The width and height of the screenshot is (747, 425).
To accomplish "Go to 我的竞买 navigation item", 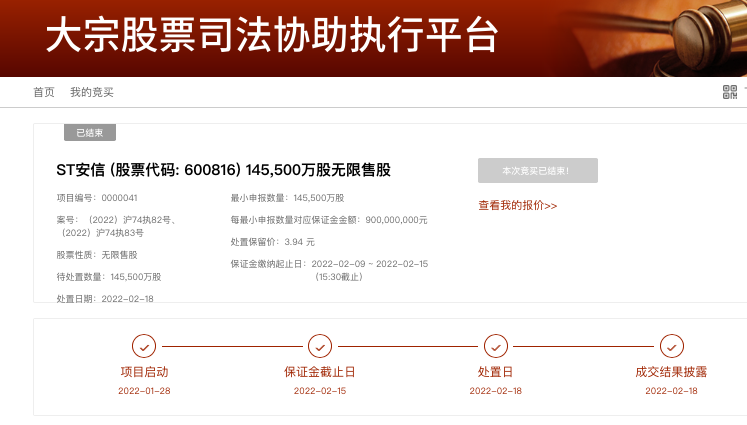I will [x=92, y=92].
